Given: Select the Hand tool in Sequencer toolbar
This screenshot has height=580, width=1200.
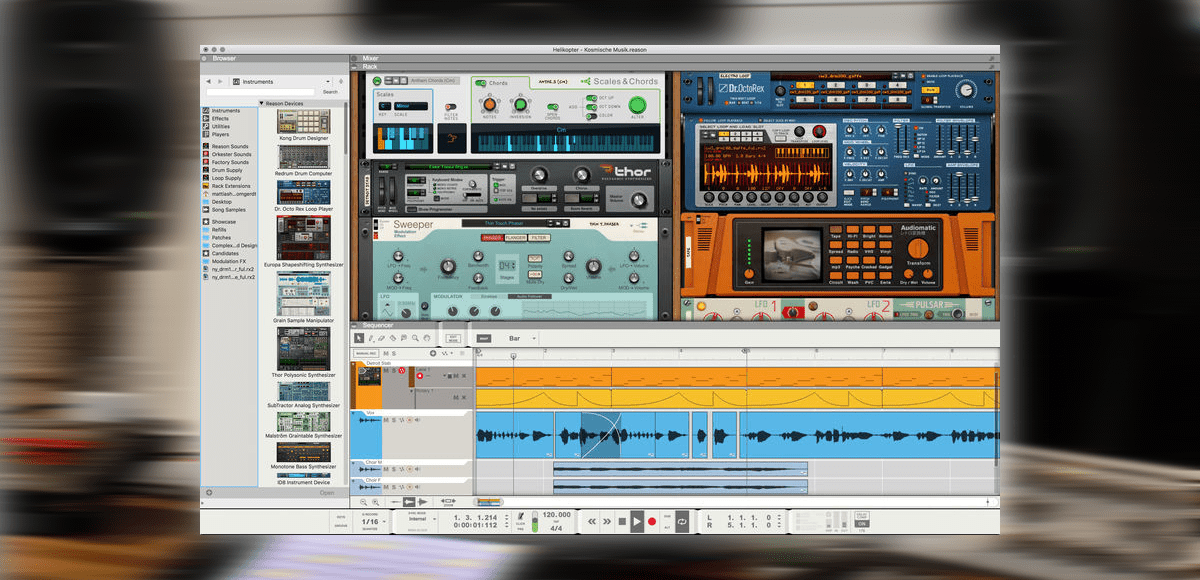Looking at the screenshot, I should [426, 338].
